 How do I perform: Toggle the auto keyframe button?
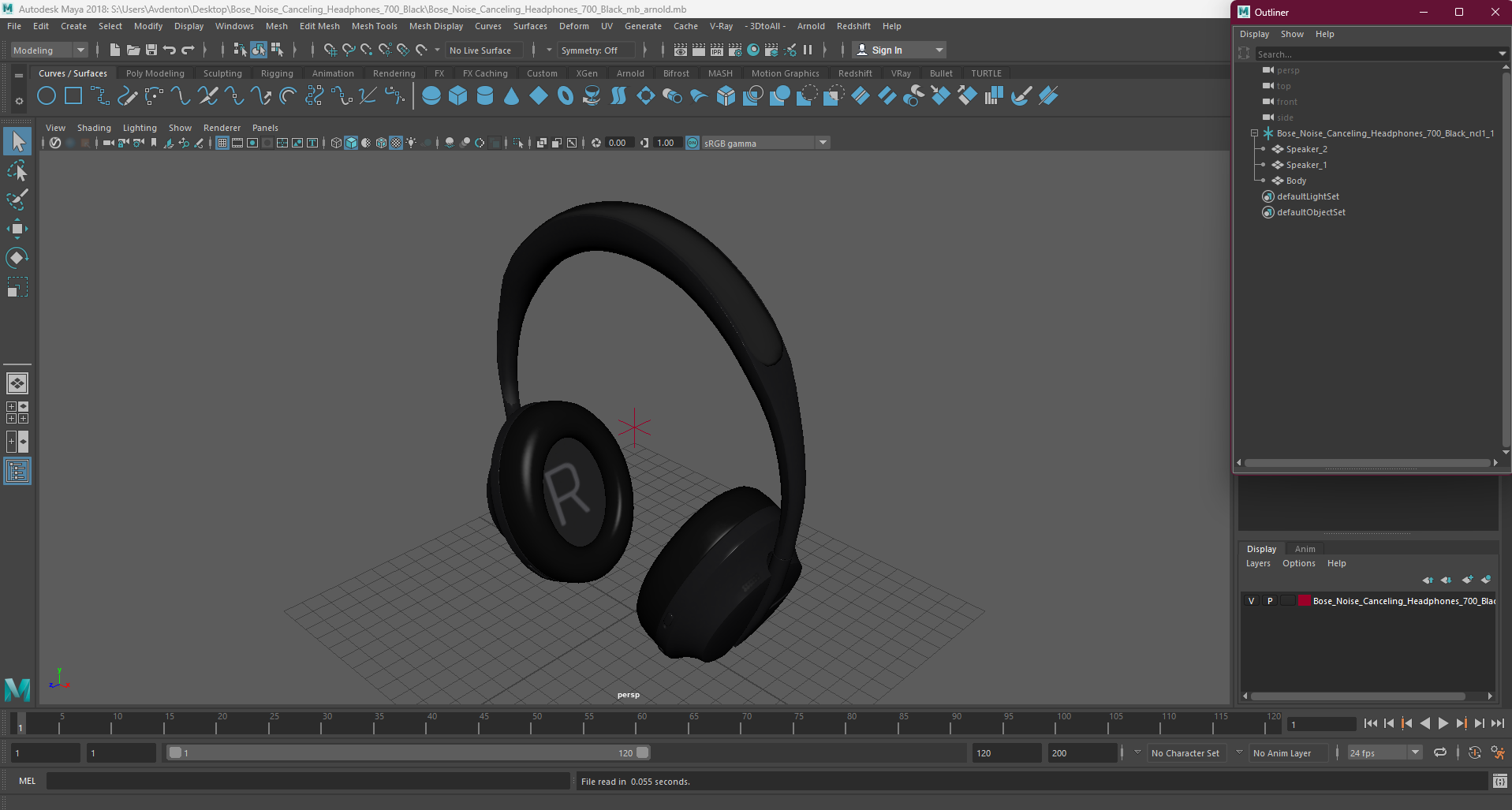(1474, 752)
